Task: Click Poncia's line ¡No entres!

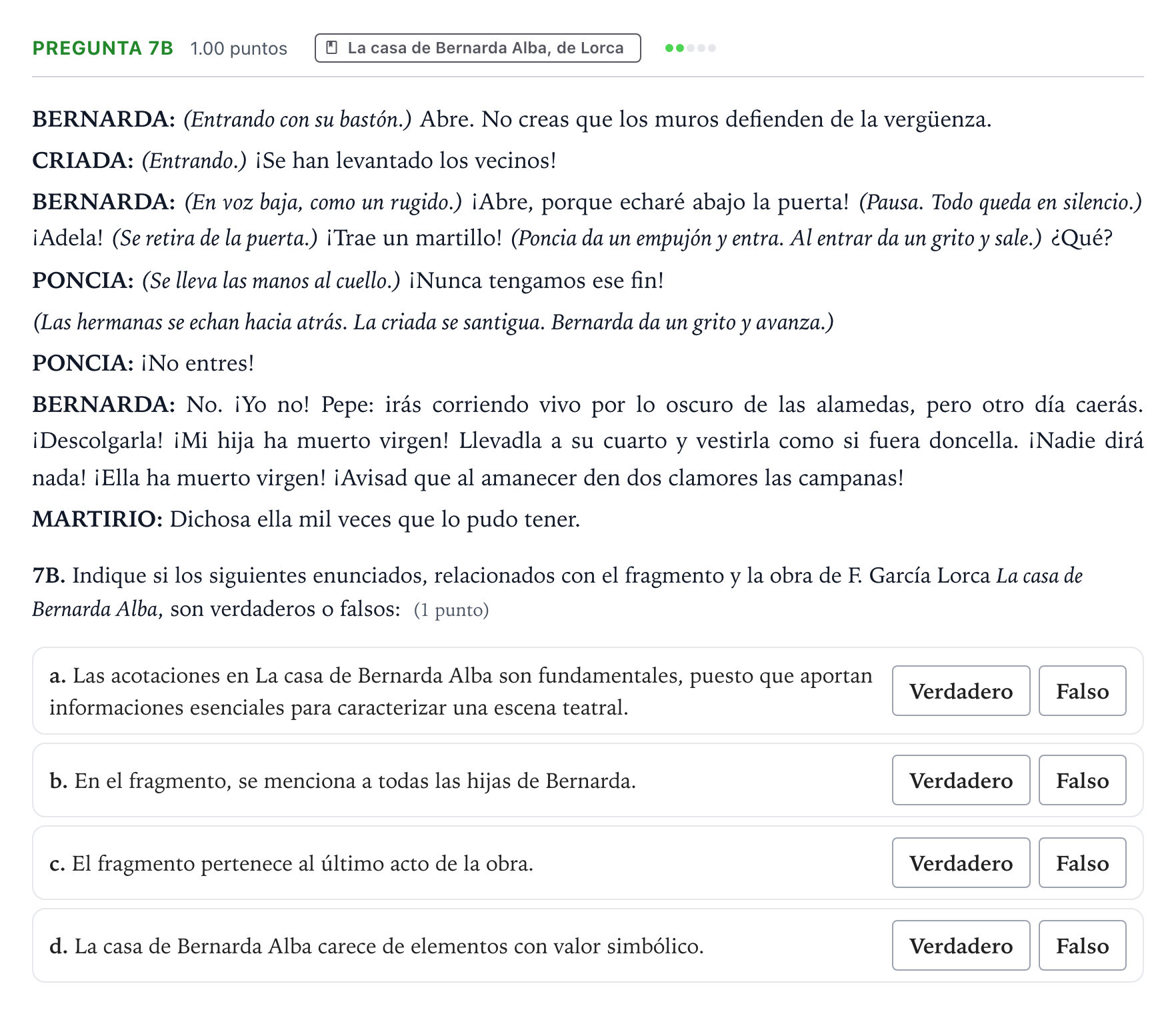Action: coord(143,363)
